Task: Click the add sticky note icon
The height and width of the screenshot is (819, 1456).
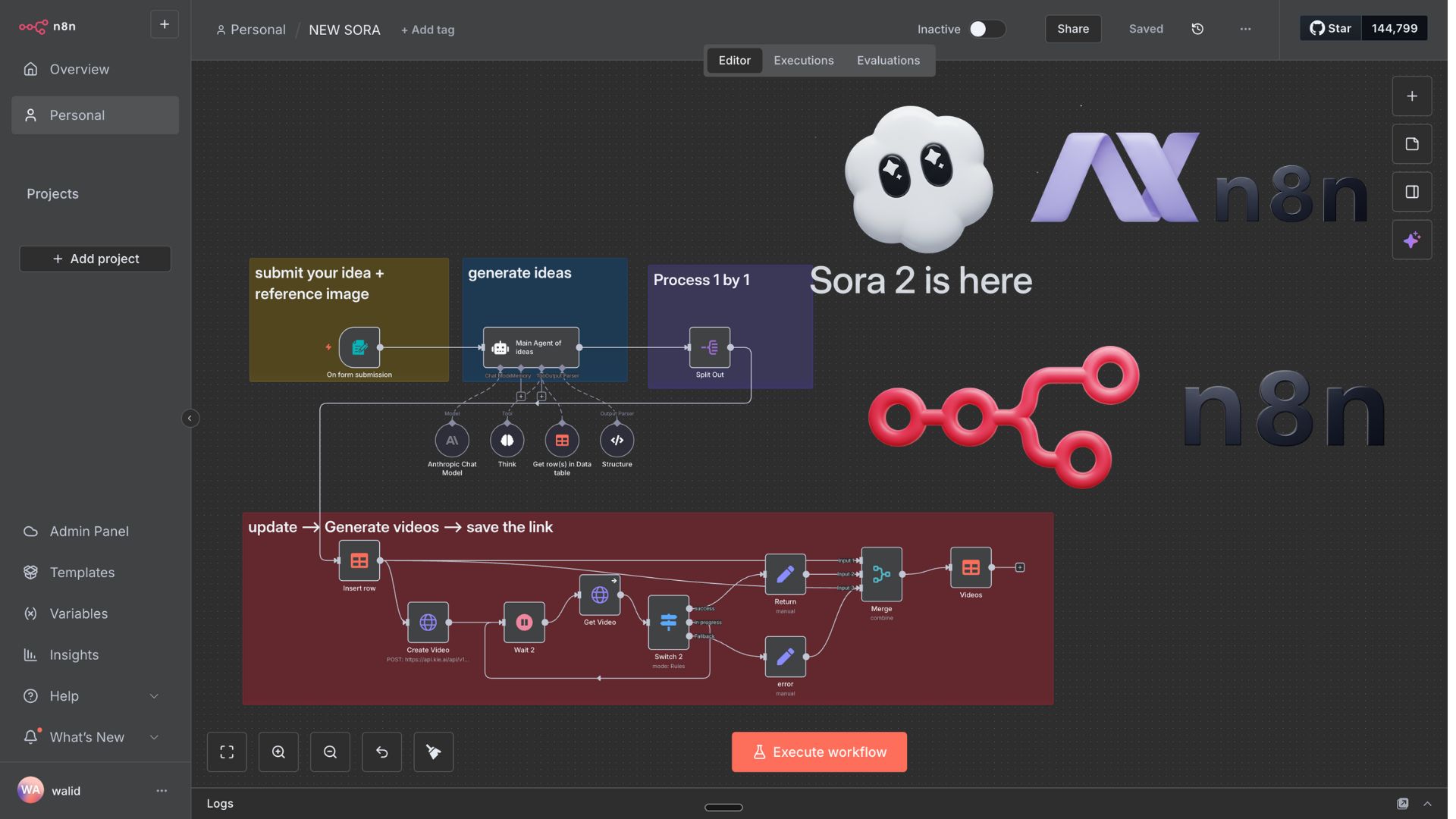Action: pos(1412,144)
